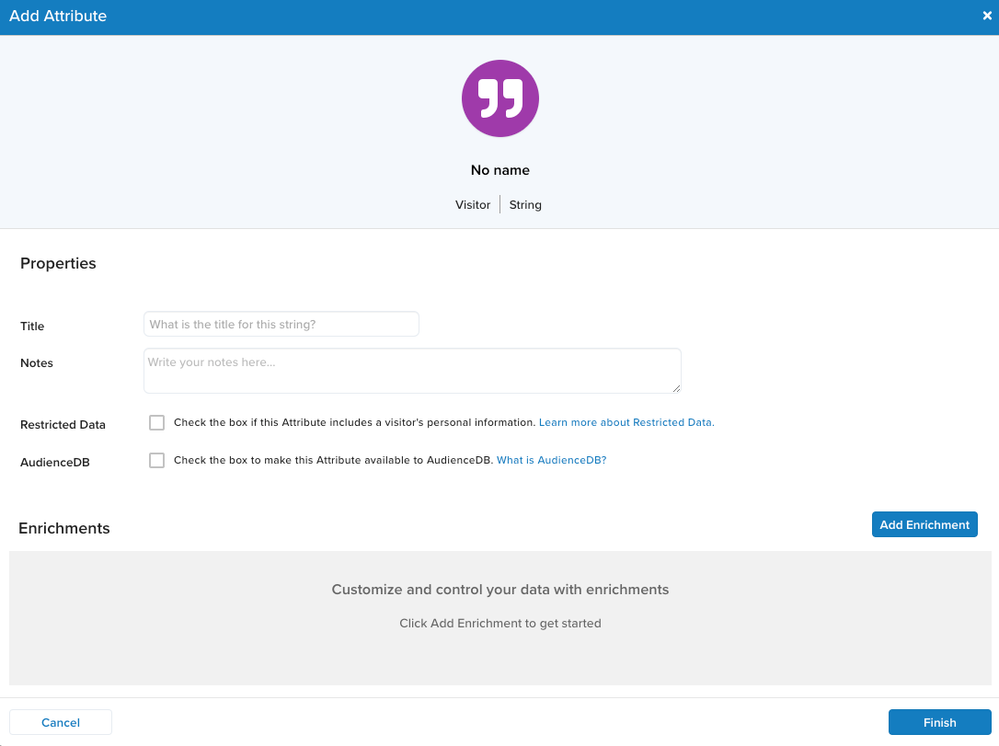Enable the Restricted Data checkbox
Image resolution: width=999 pixels, height=746 pixels.
tap(157, 423)
